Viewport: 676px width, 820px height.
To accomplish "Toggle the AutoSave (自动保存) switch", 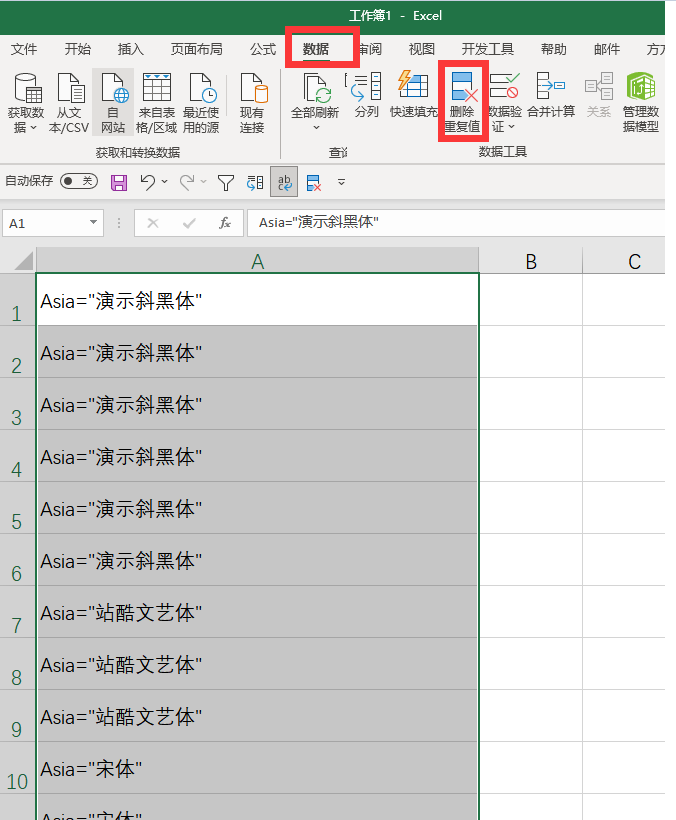I will (78, 181).
